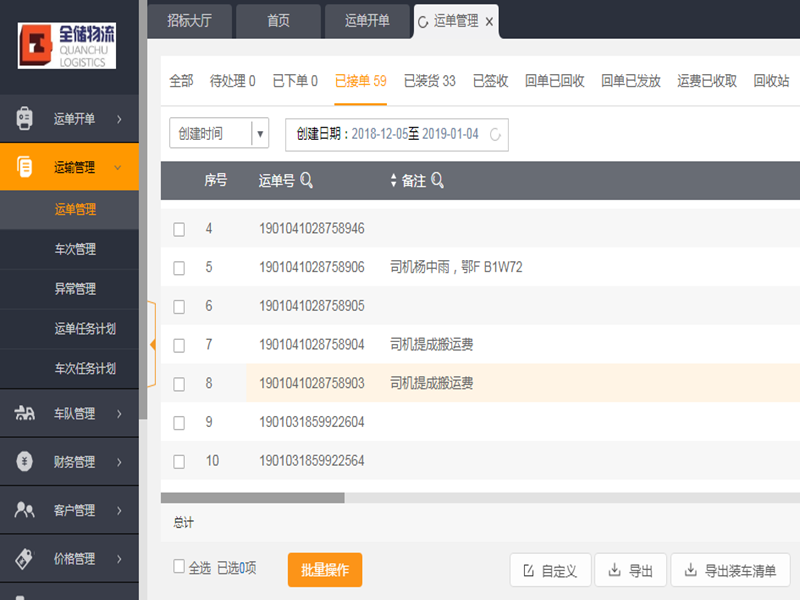
Task: Tick the checkbox on waybill 1901041028758904
Action: [179, 344]
